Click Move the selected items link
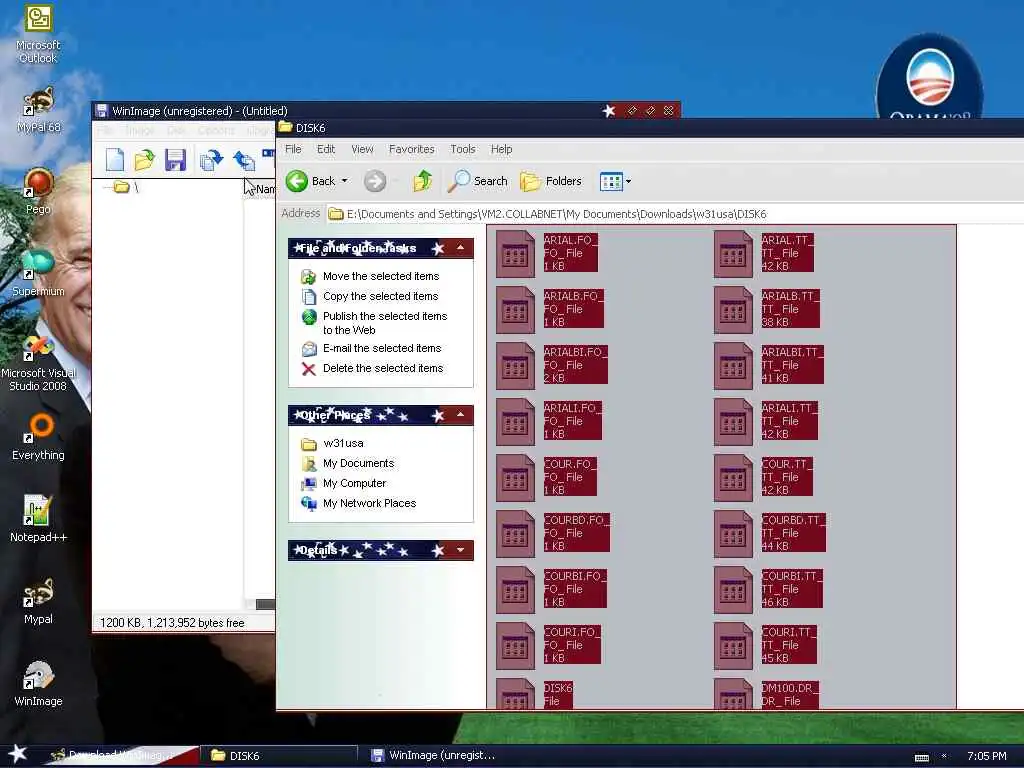This screenshot has height=768, width=1024. point(381,276)
